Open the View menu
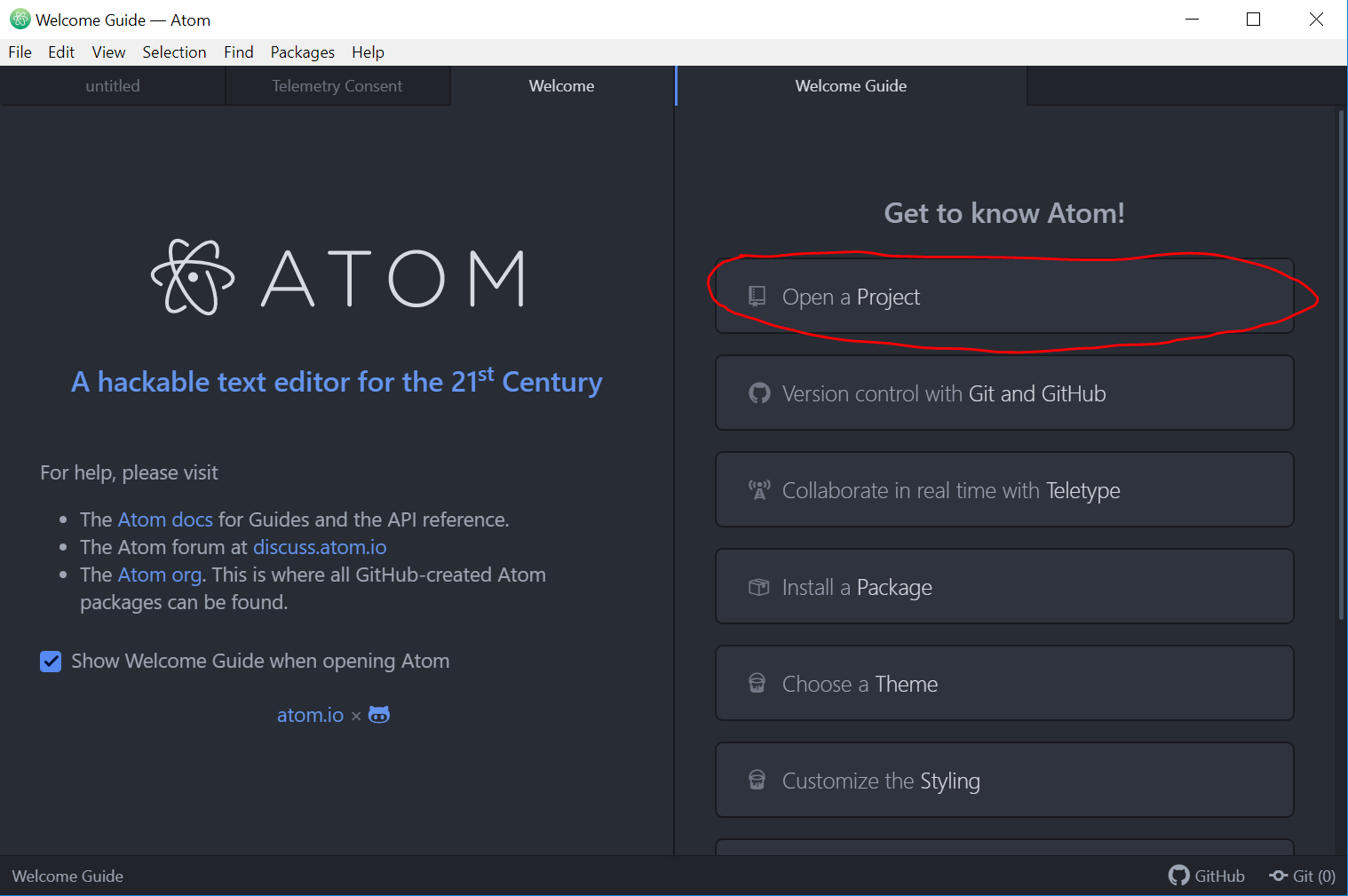This screenshot has height=896, width=1348. (x=108, y=52)
